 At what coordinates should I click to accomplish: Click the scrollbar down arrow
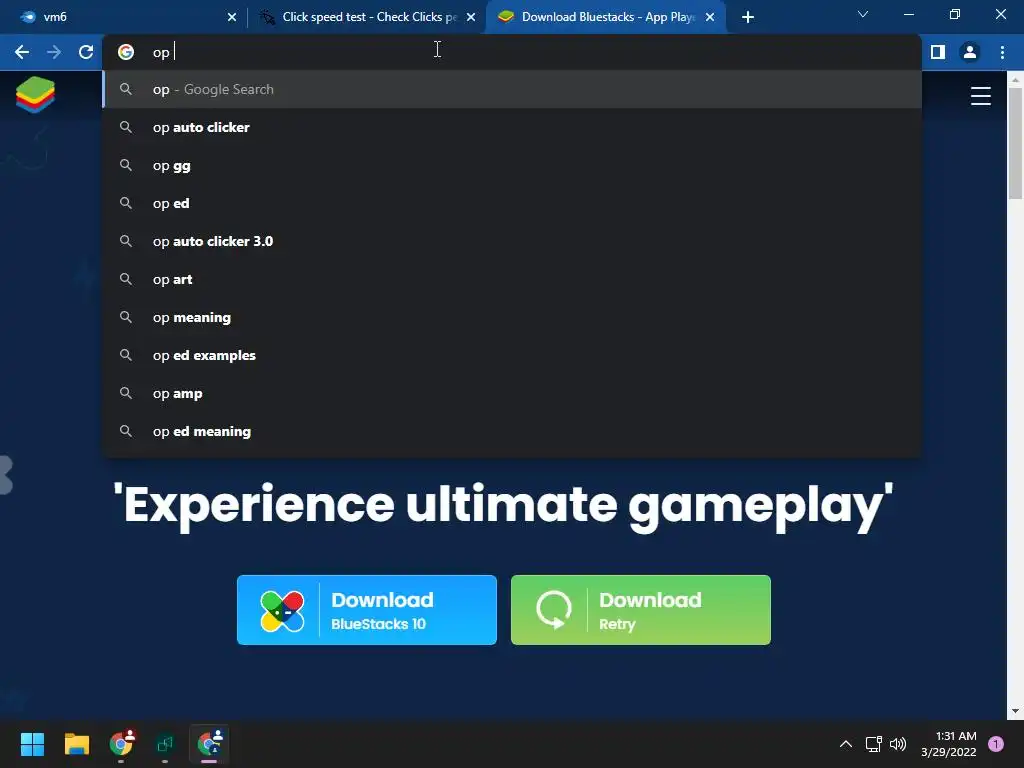[x=1015, y=711]
